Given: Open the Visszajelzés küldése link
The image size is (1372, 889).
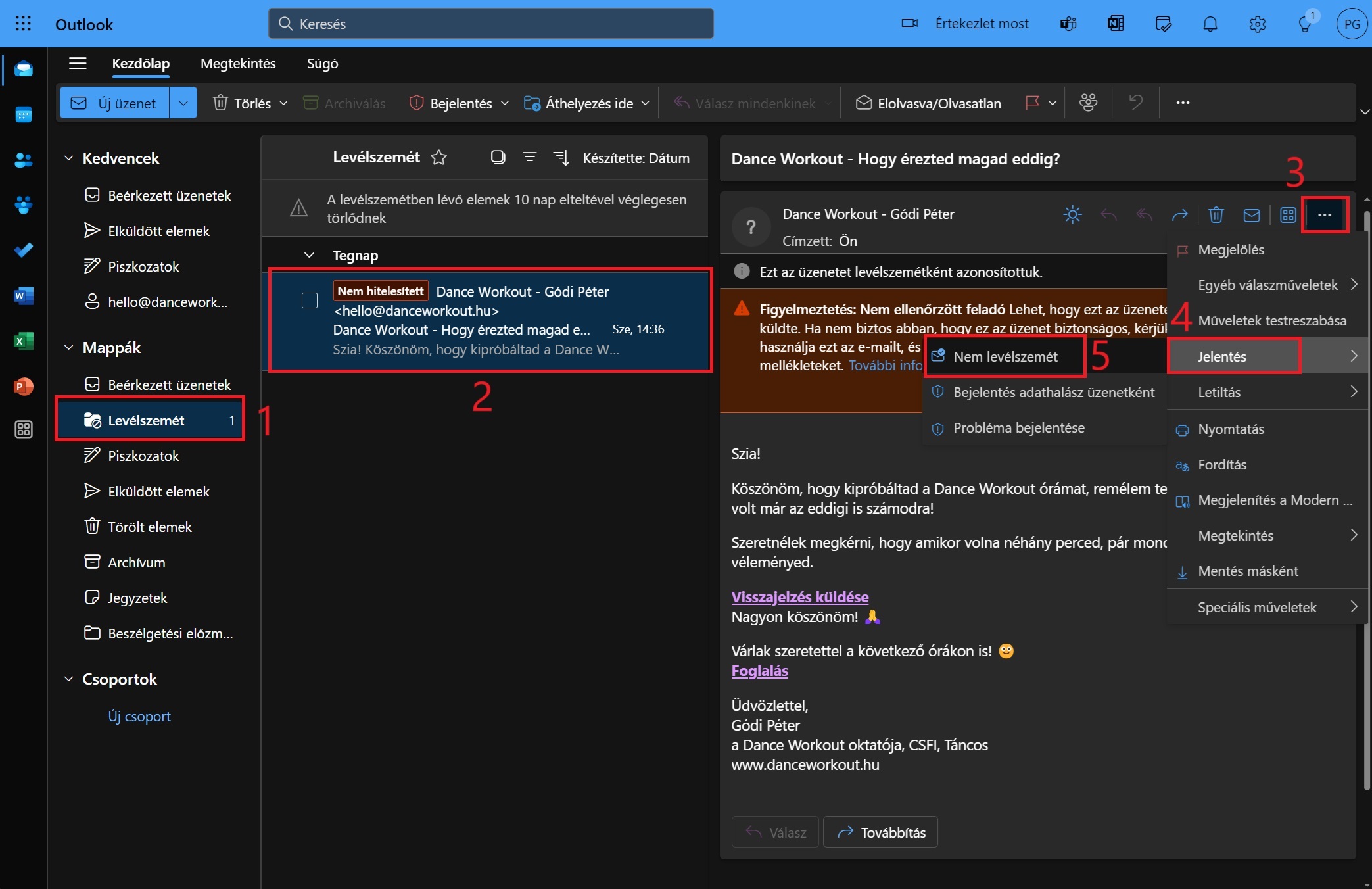Looking at the screenshot, I should click(799, 596).
